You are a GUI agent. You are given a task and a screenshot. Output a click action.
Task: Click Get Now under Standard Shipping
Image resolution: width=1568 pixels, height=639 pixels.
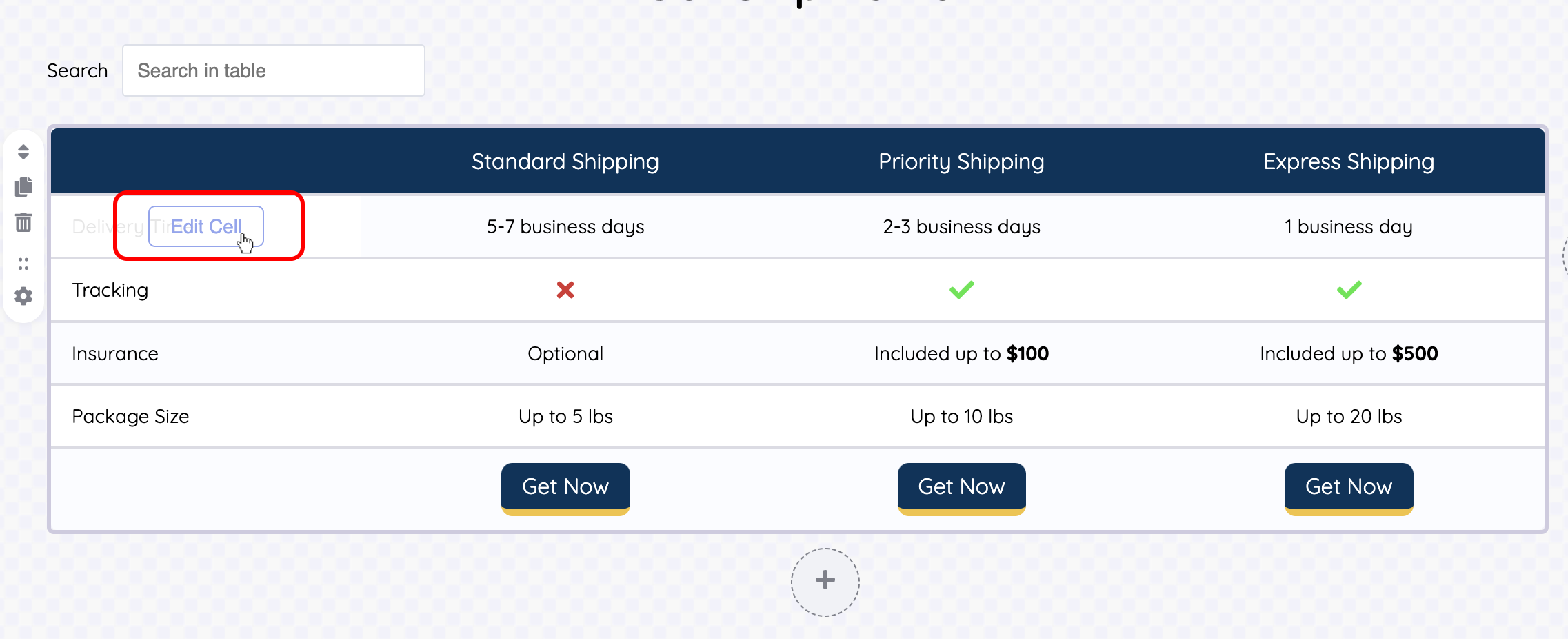click(x=565, y=487)
